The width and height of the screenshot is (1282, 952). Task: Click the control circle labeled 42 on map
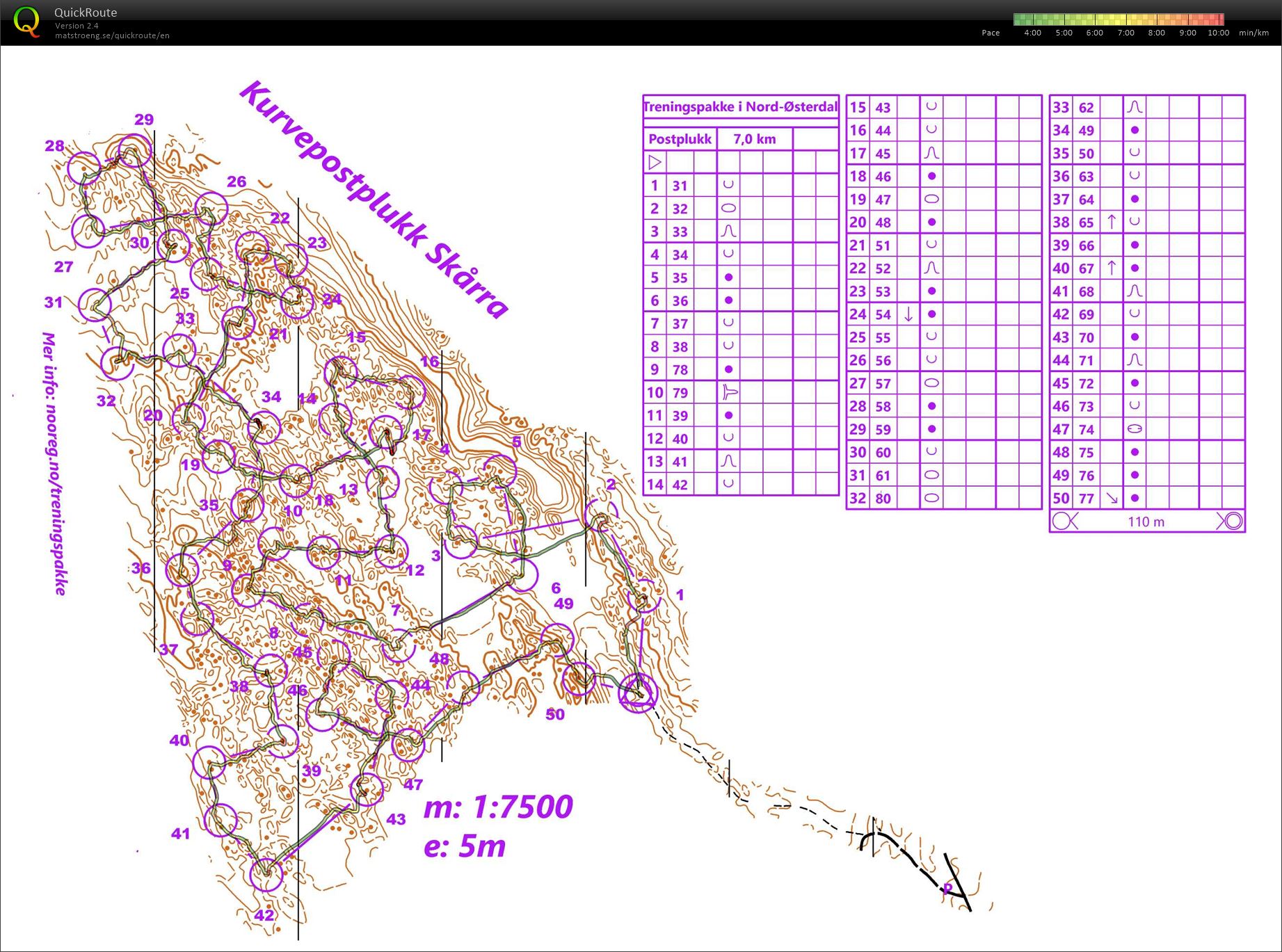click(266, 874)
